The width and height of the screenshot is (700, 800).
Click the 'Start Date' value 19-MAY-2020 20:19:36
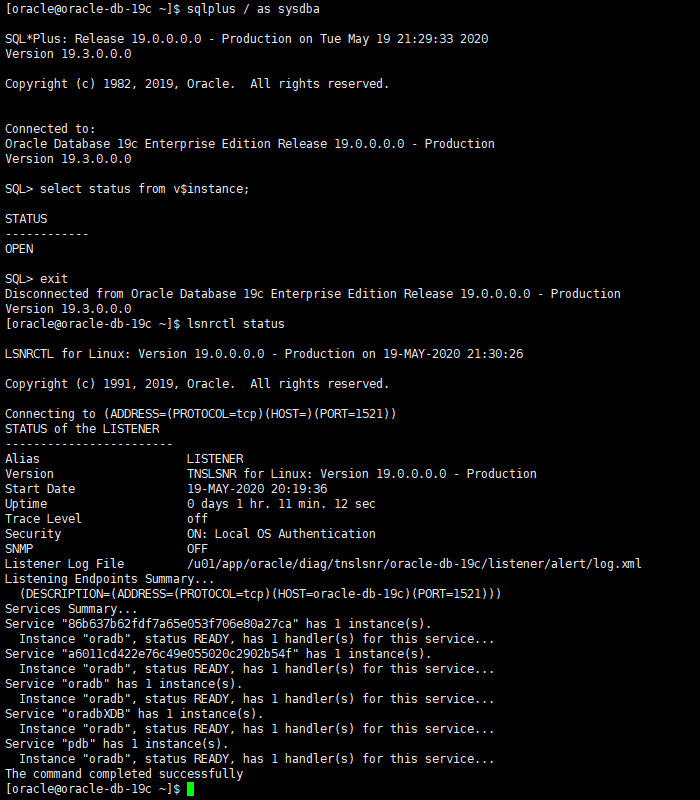(257, 489)
